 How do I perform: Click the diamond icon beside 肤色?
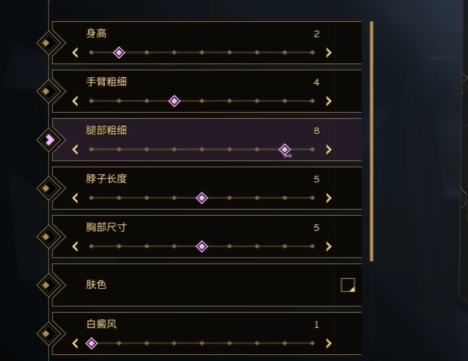(48, 285)
